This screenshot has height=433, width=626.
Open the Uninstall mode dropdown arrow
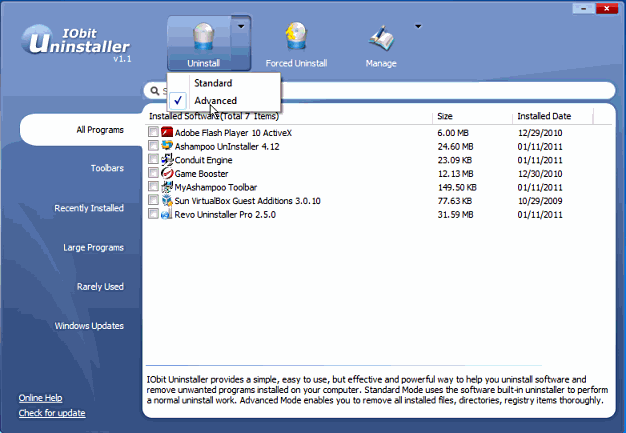(x=241, y=27)
